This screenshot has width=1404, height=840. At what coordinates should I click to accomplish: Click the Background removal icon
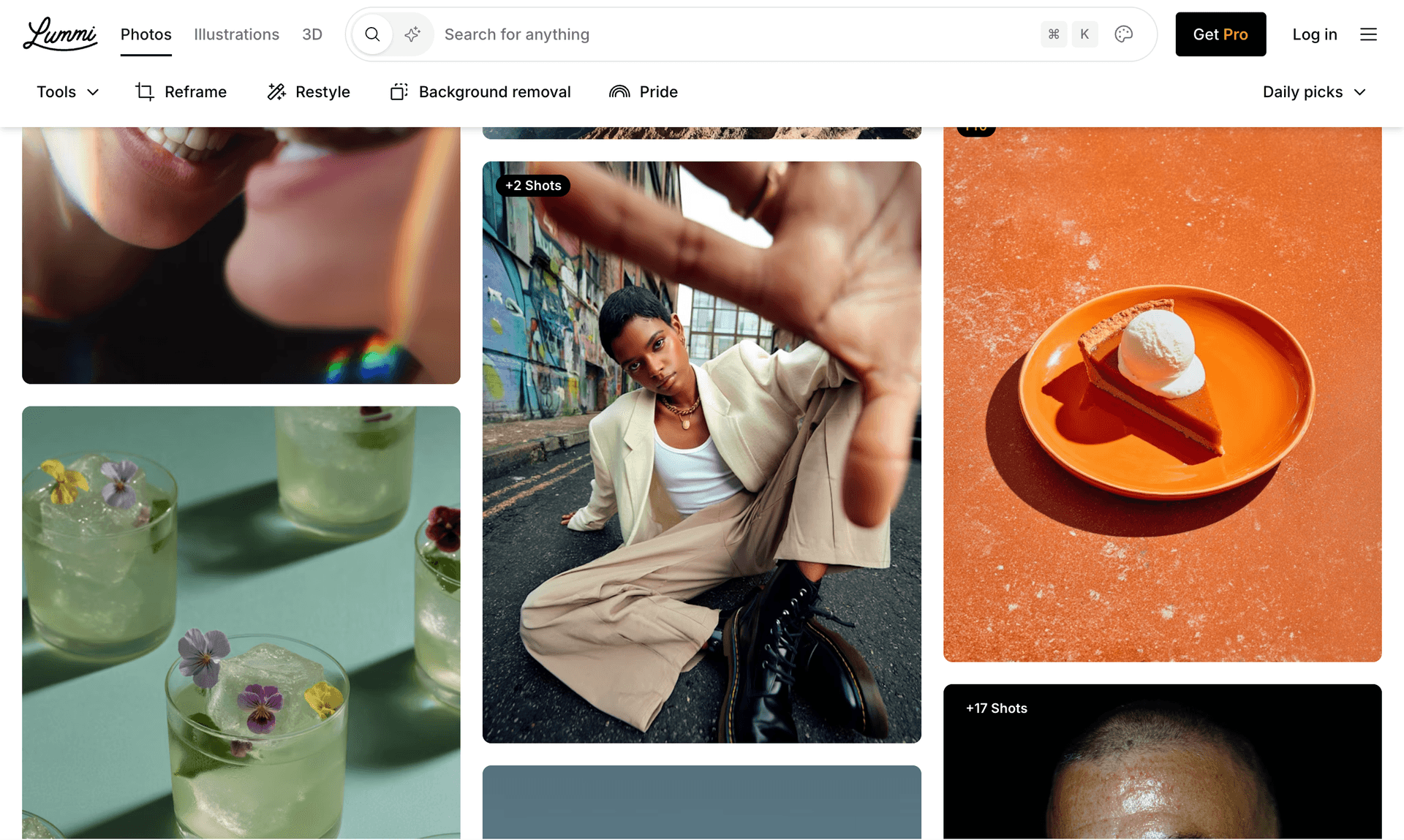click(x=399, y=92)
